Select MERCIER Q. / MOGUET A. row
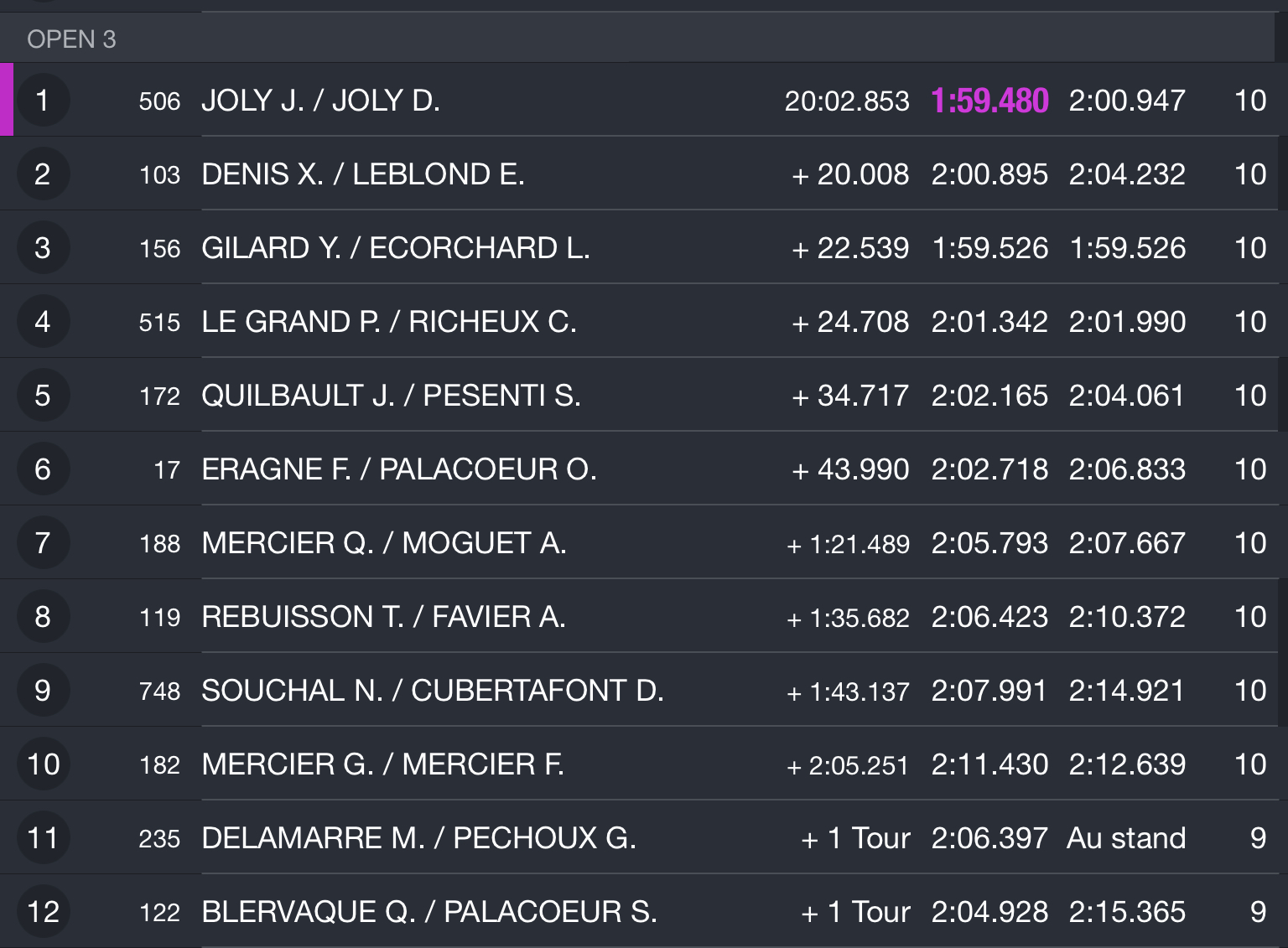The image size is (1288, 948). coord(644,543)
